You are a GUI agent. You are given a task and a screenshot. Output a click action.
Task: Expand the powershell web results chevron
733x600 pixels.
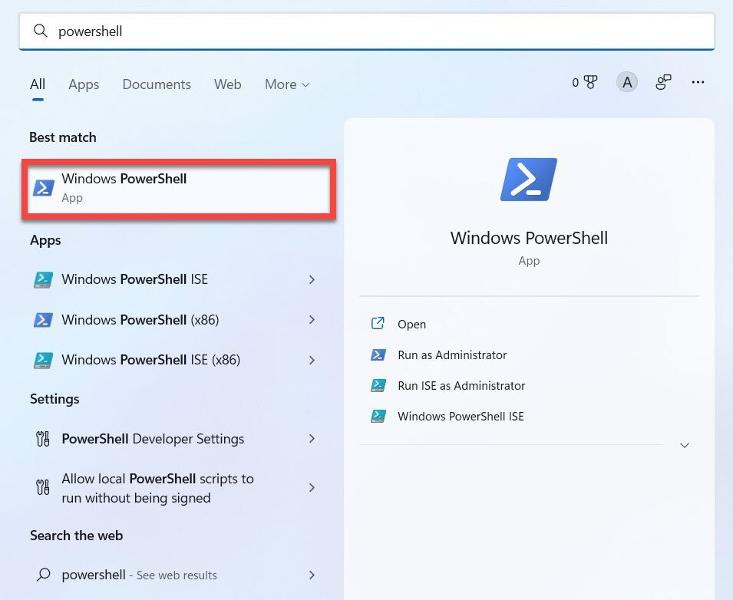(x=312, y=575)
